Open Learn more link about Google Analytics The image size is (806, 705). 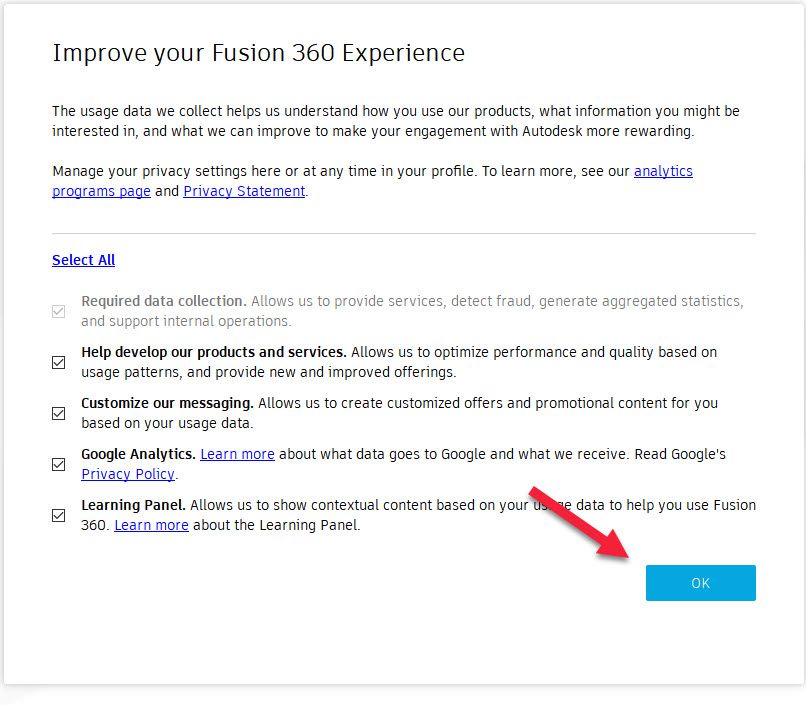tap(237, 454)
